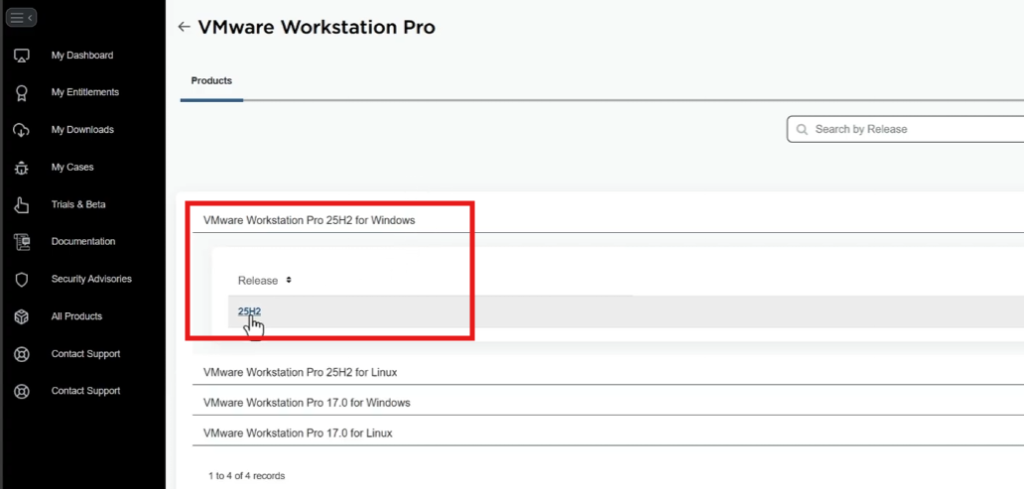
Task: Switch to the Products tab
Action: coord(211,81)
